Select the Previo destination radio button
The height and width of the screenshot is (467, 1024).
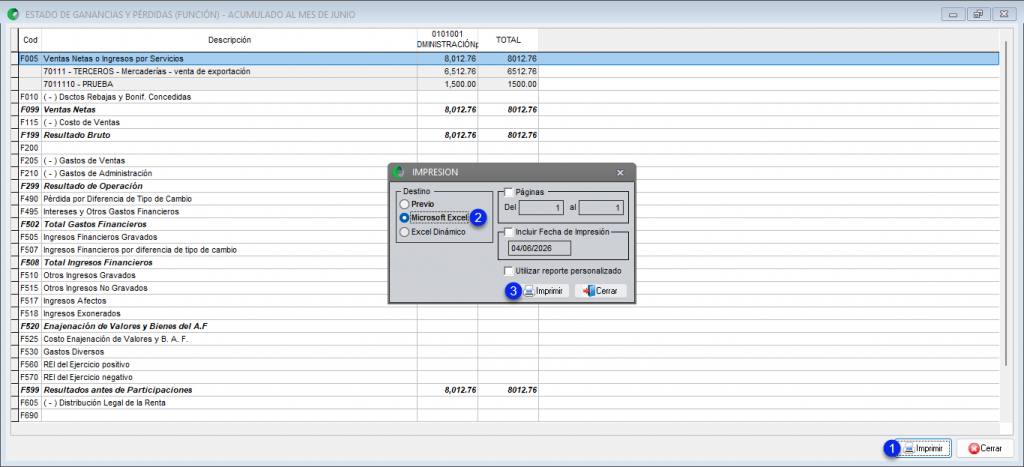pyautogui.click(x=406, y=204)
